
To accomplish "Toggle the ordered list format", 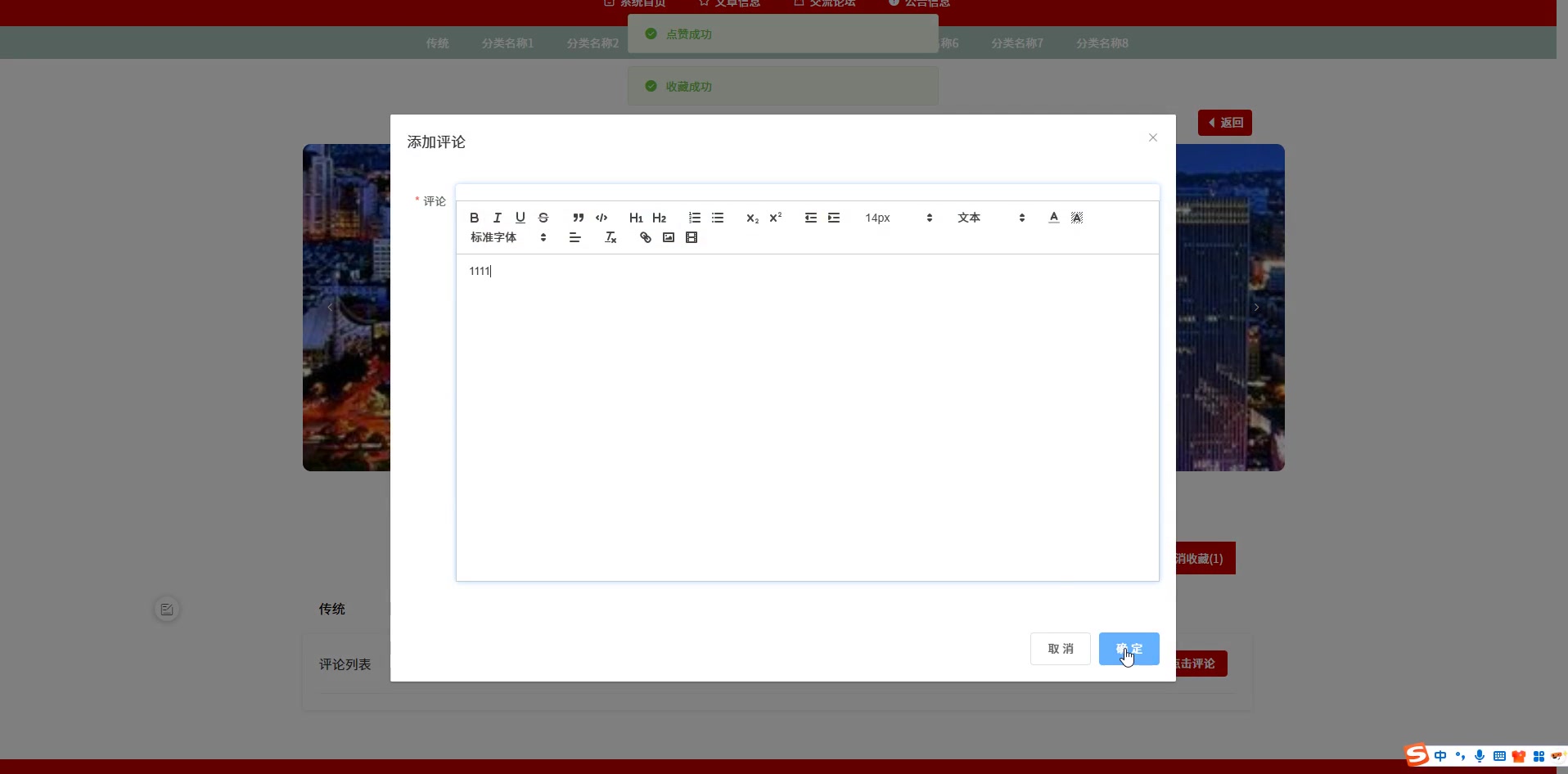I will 694,218.
